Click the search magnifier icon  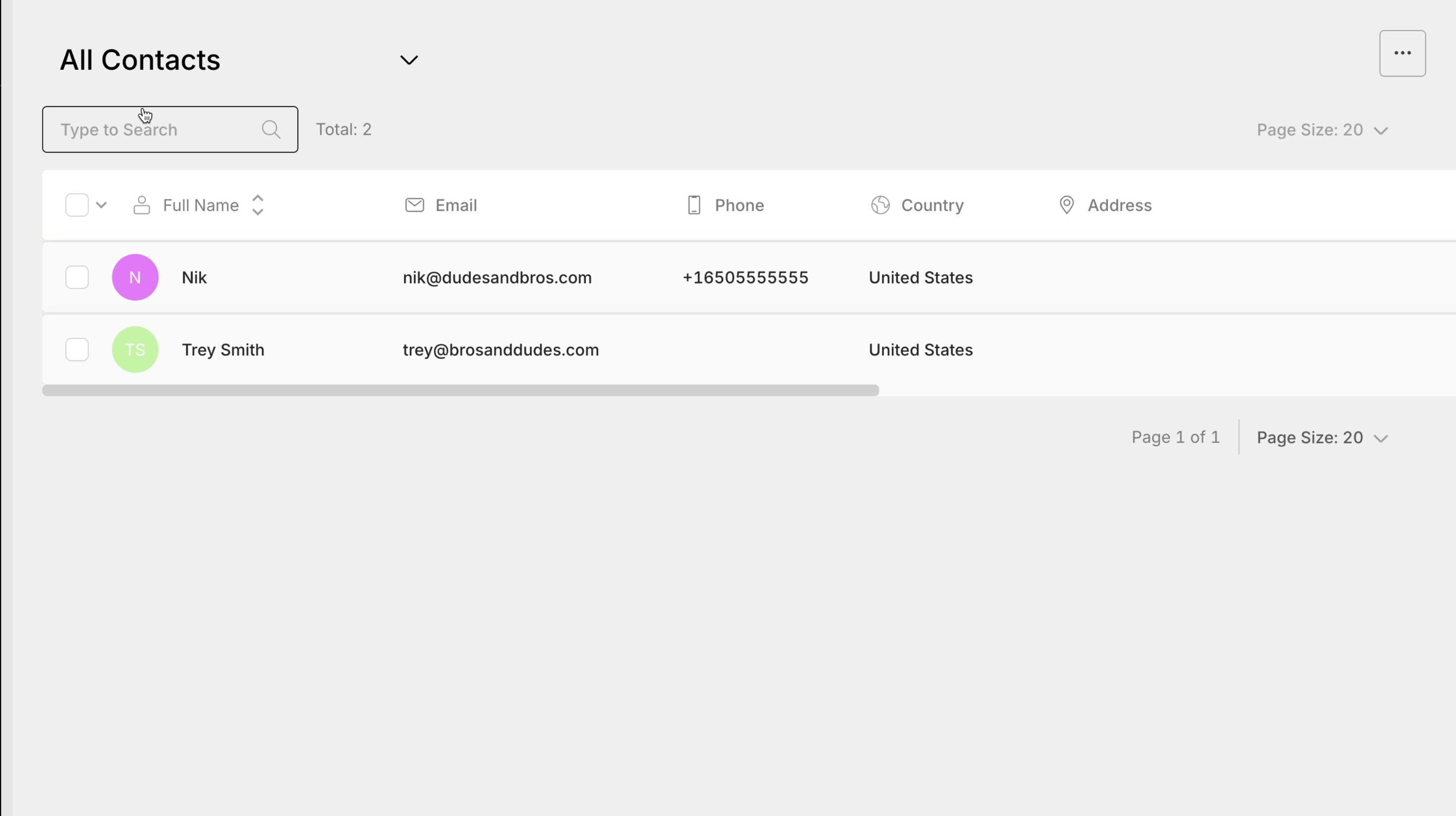(271, 129)
